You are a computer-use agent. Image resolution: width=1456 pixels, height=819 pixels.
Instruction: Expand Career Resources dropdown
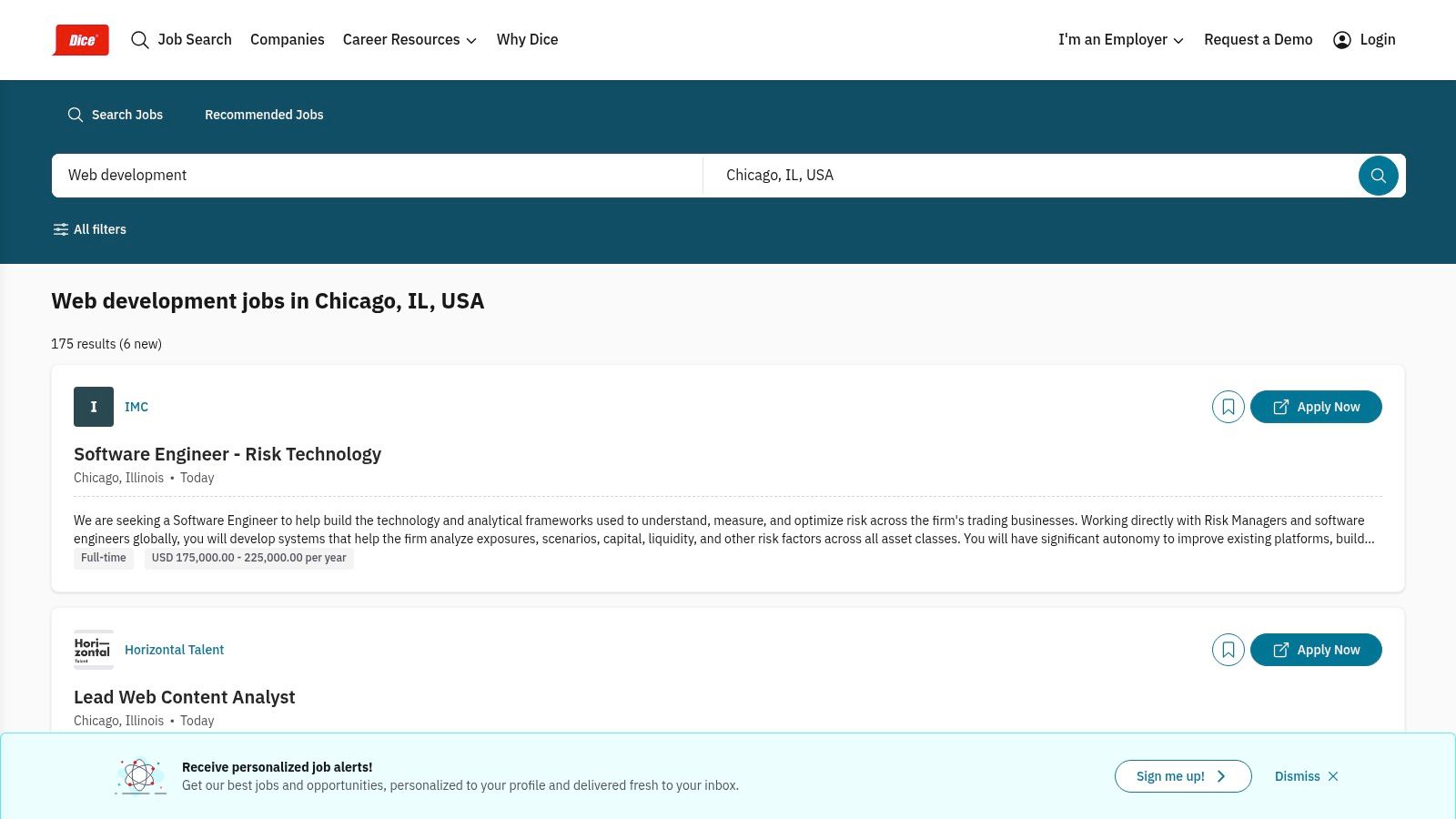coord(409,40)
